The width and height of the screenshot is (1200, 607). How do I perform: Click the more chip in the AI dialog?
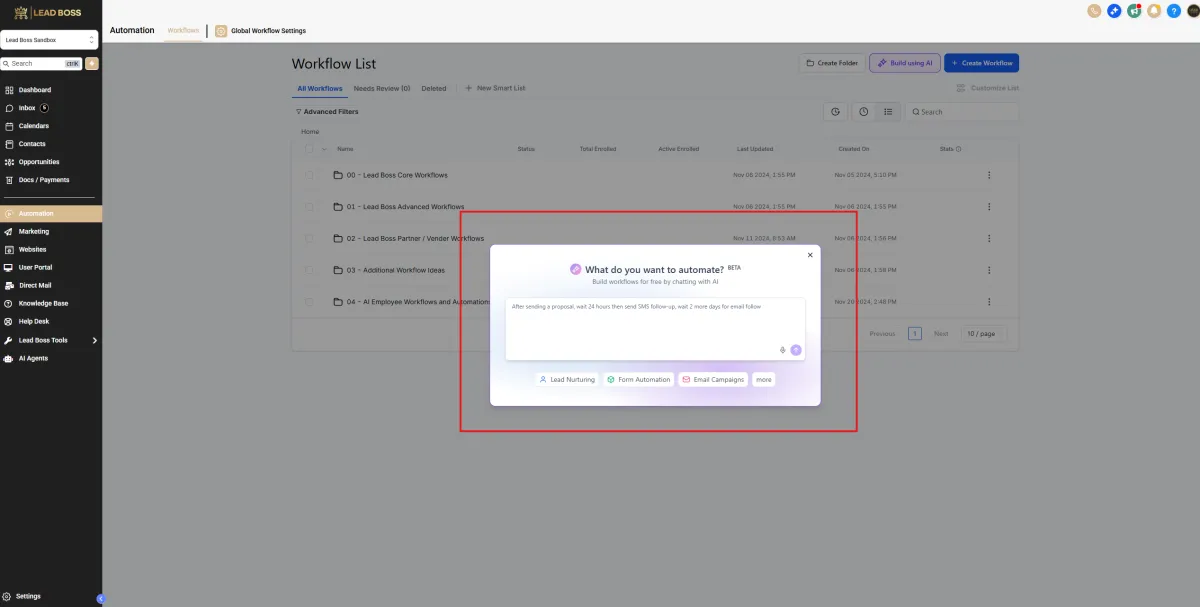pos(764,380)
